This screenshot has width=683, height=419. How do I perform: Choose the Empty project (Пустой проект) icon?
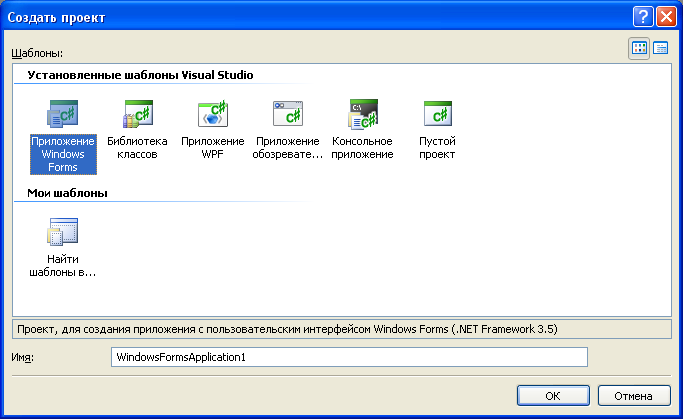click(x=438, y=114)
